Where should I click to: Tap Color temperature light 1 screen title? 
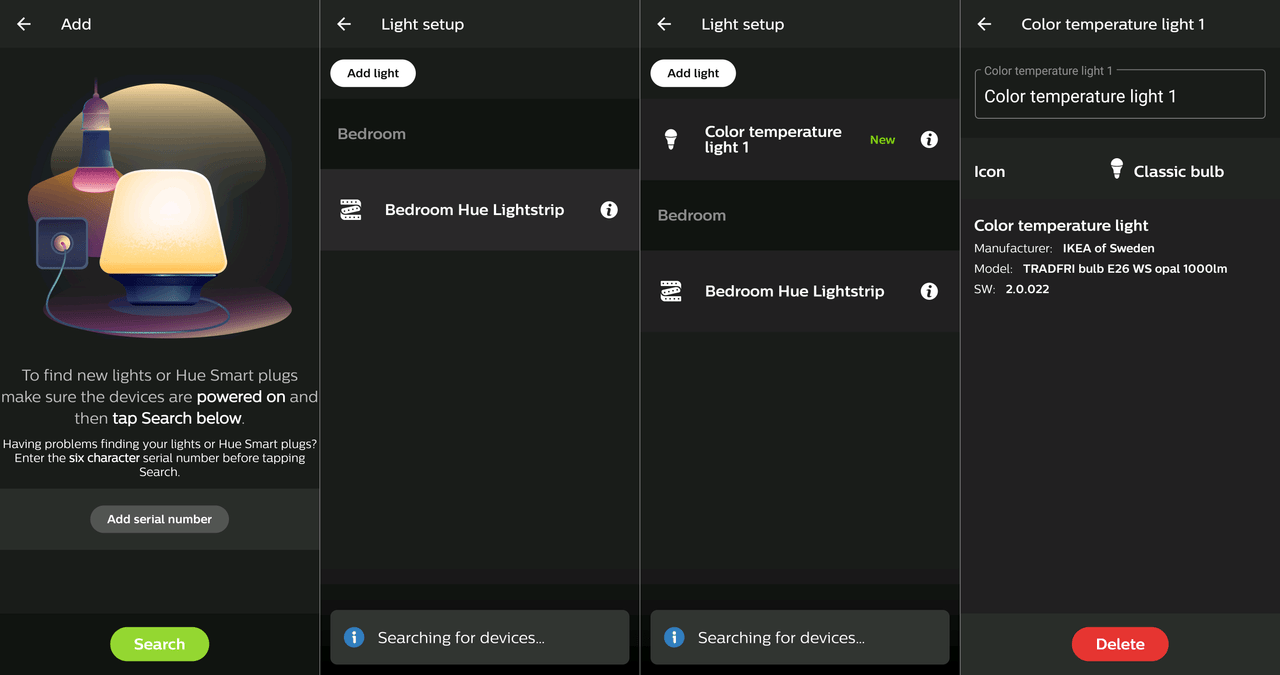coord(1113,24)
